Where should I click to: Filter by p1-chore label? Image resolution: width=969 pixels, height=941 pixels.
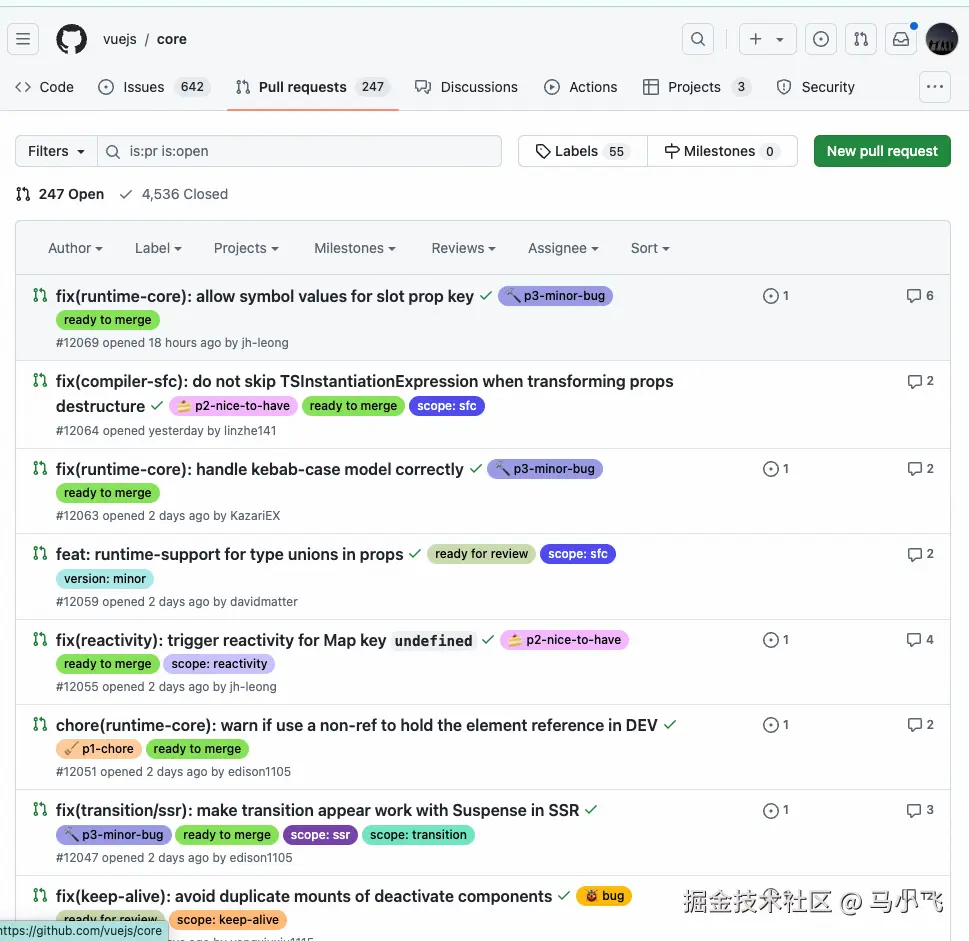pos(99,749)
